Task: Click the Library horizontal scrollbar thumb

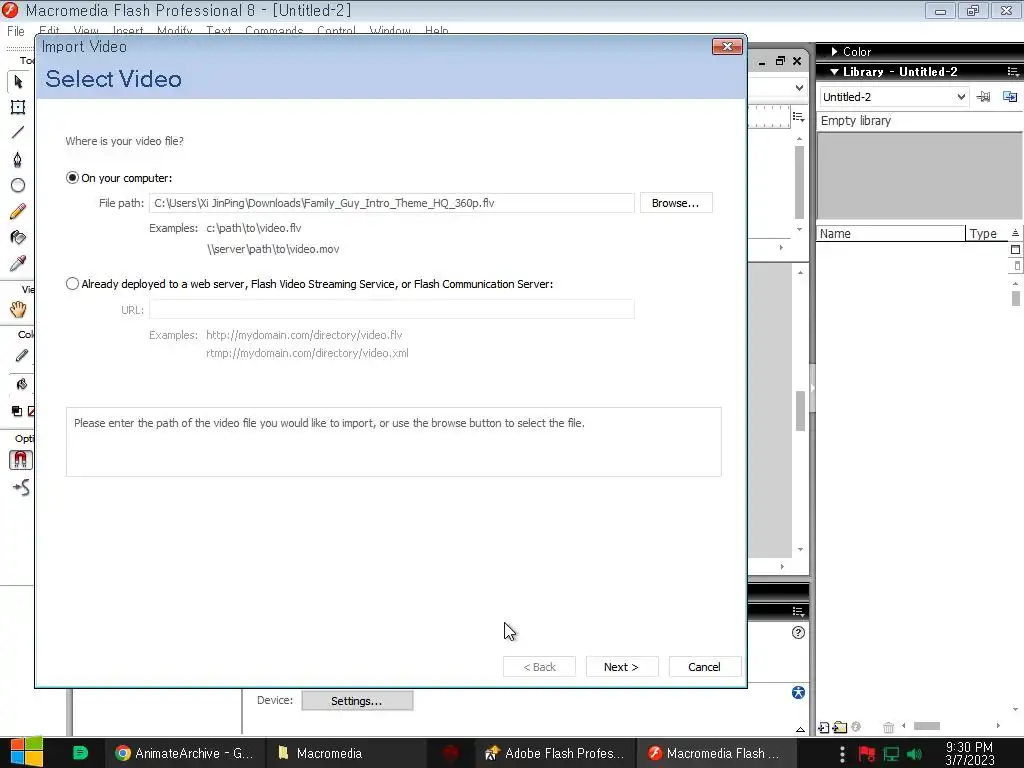Action: tap(927, 726)
